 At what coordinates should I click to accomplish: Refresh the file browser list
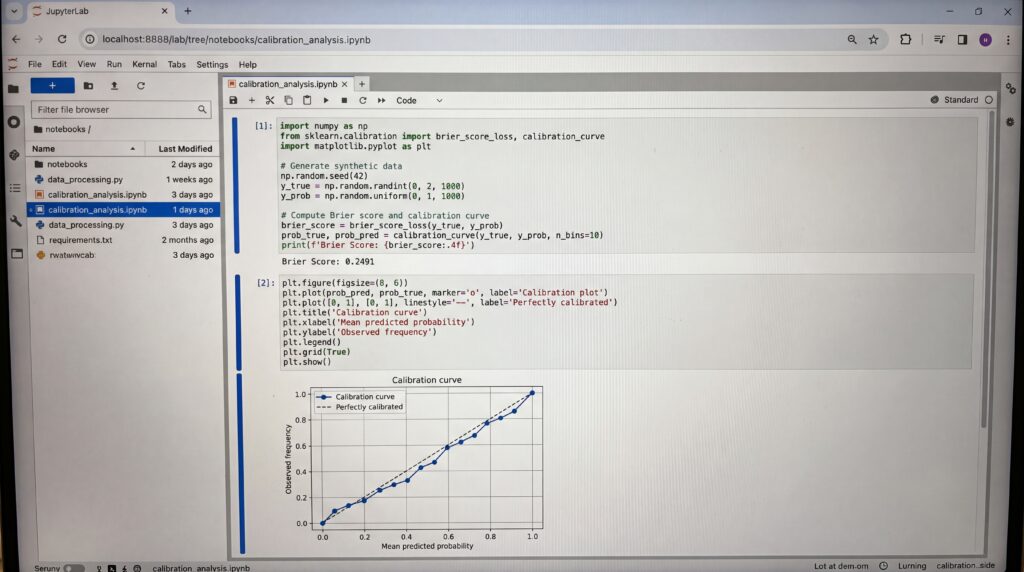point(140,86)
